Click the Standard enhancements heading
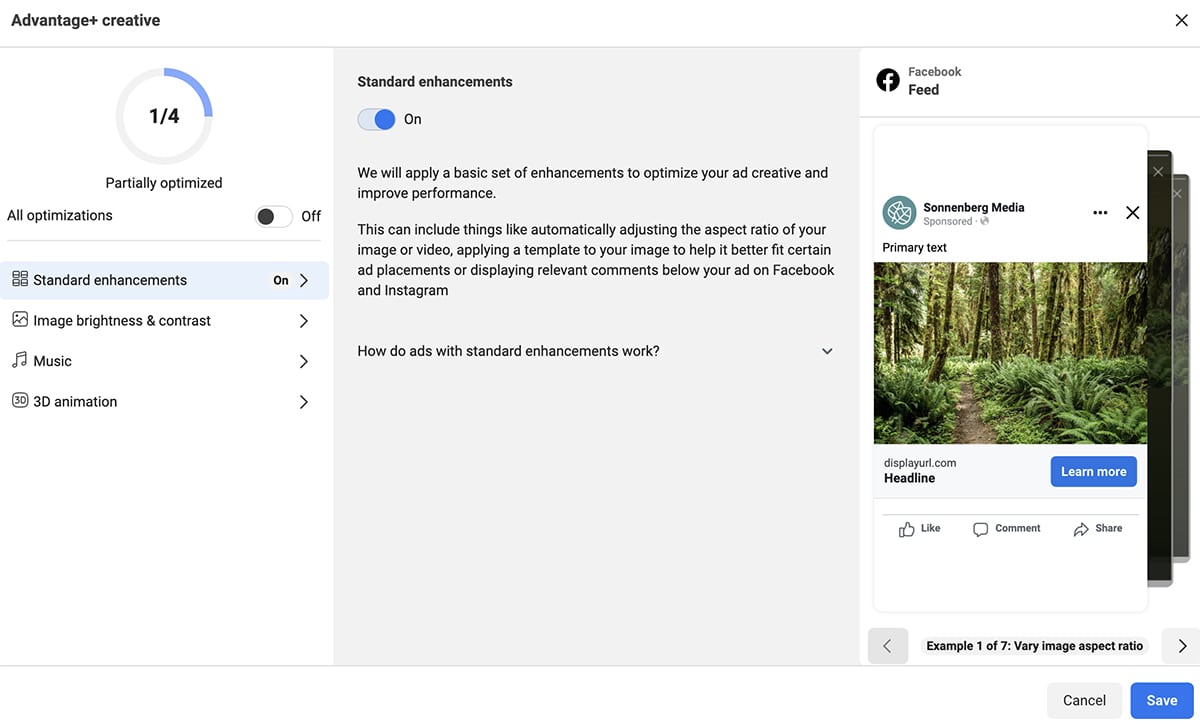Screen dimensions: 1200x725 point(435,82)
